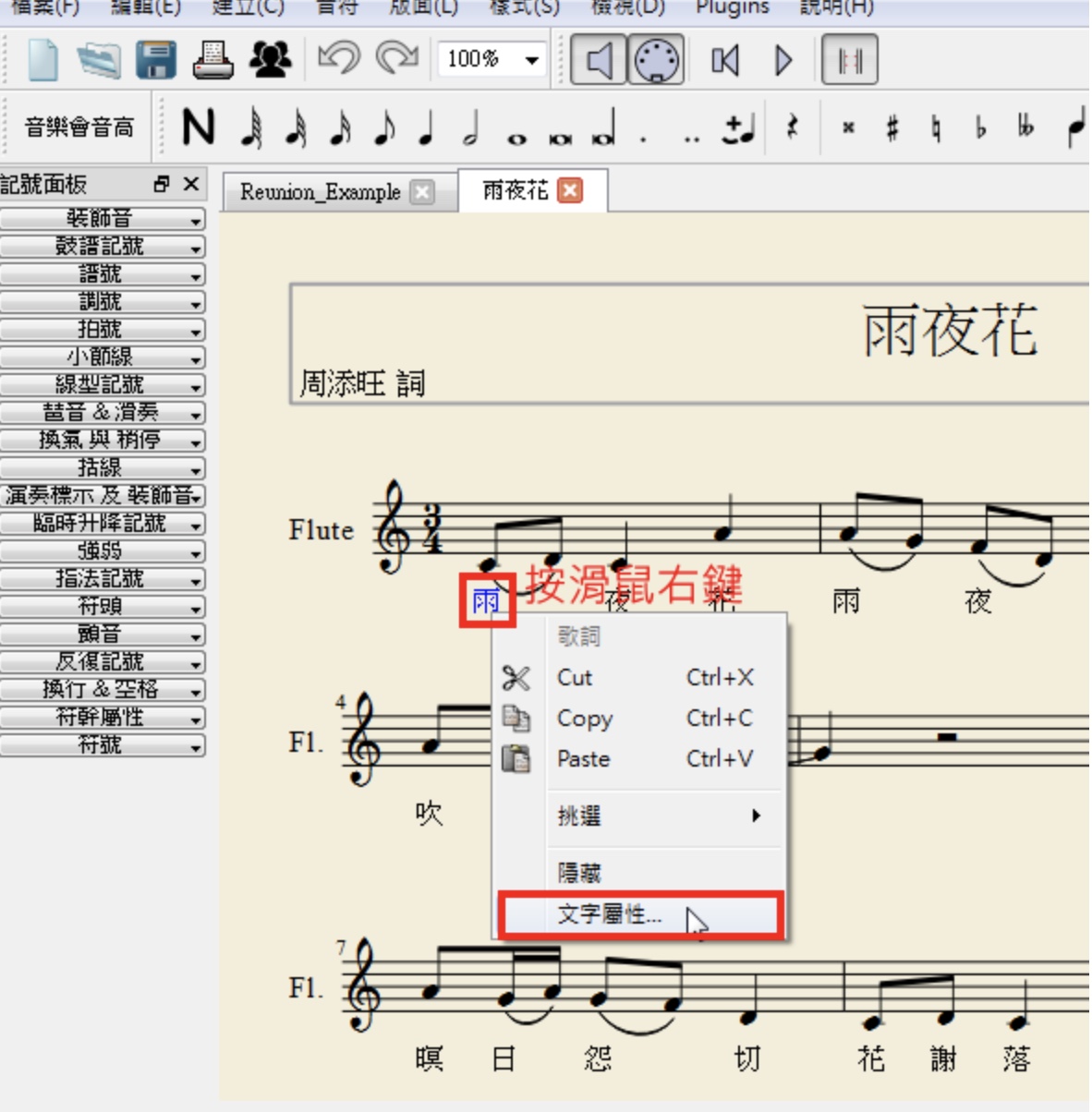The height and width of the screenshot is (1112, 1092).
Task: Expand the 線型記號 palette
Action: 103,385
